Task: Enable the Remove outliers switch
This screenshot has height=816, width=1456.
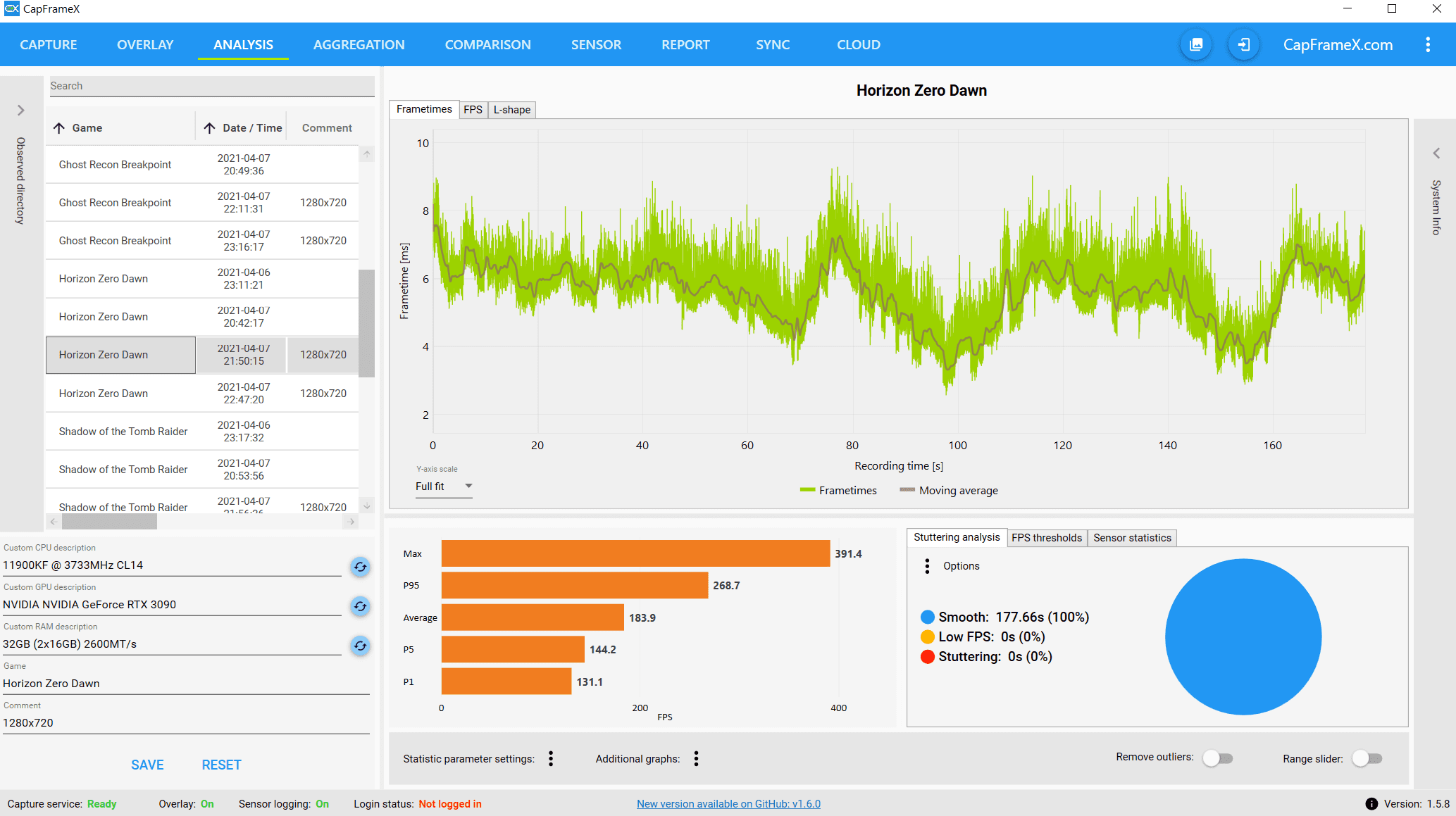Action: (x=1218, y=758)
